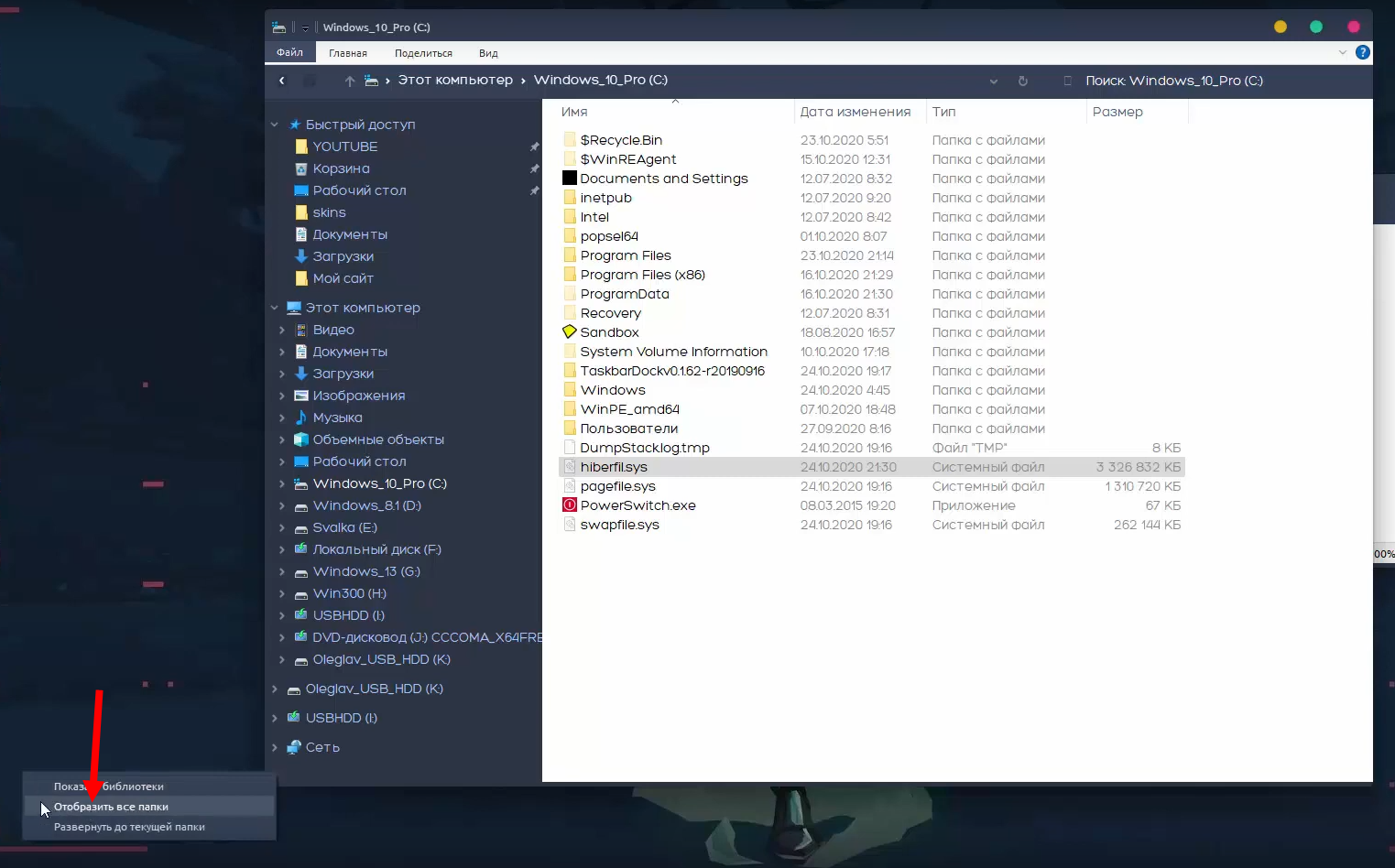Screen dimensions: 1395x868
Task: Select the WinPE_amd64 folder
Action: click(x=630, y=409)
